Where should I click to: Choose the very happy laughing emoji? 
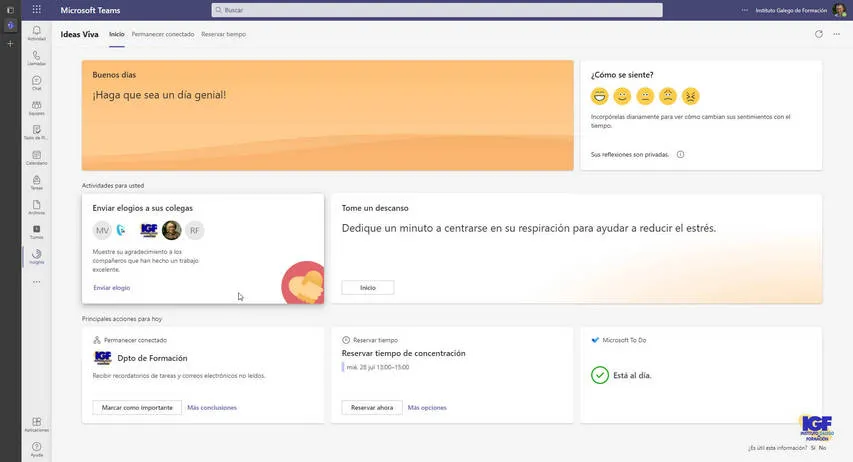(599, 96)
